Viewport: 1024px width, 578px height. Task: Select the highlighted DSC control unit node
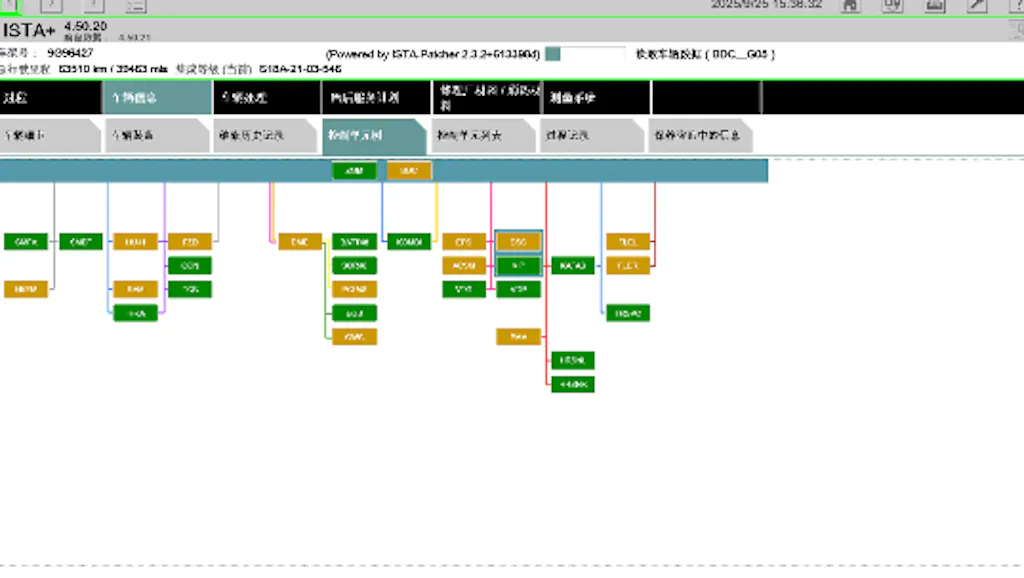(x=518, y=242)
